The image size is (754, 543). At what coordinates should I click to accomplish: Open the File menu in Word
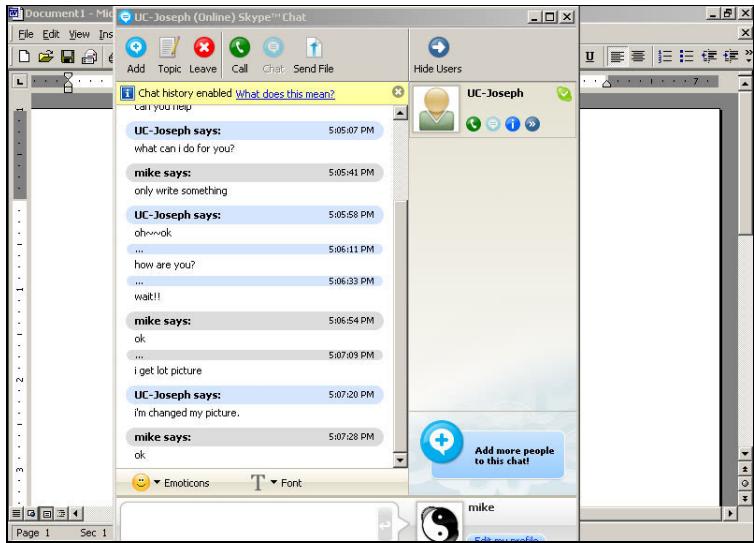coord(25,35)
